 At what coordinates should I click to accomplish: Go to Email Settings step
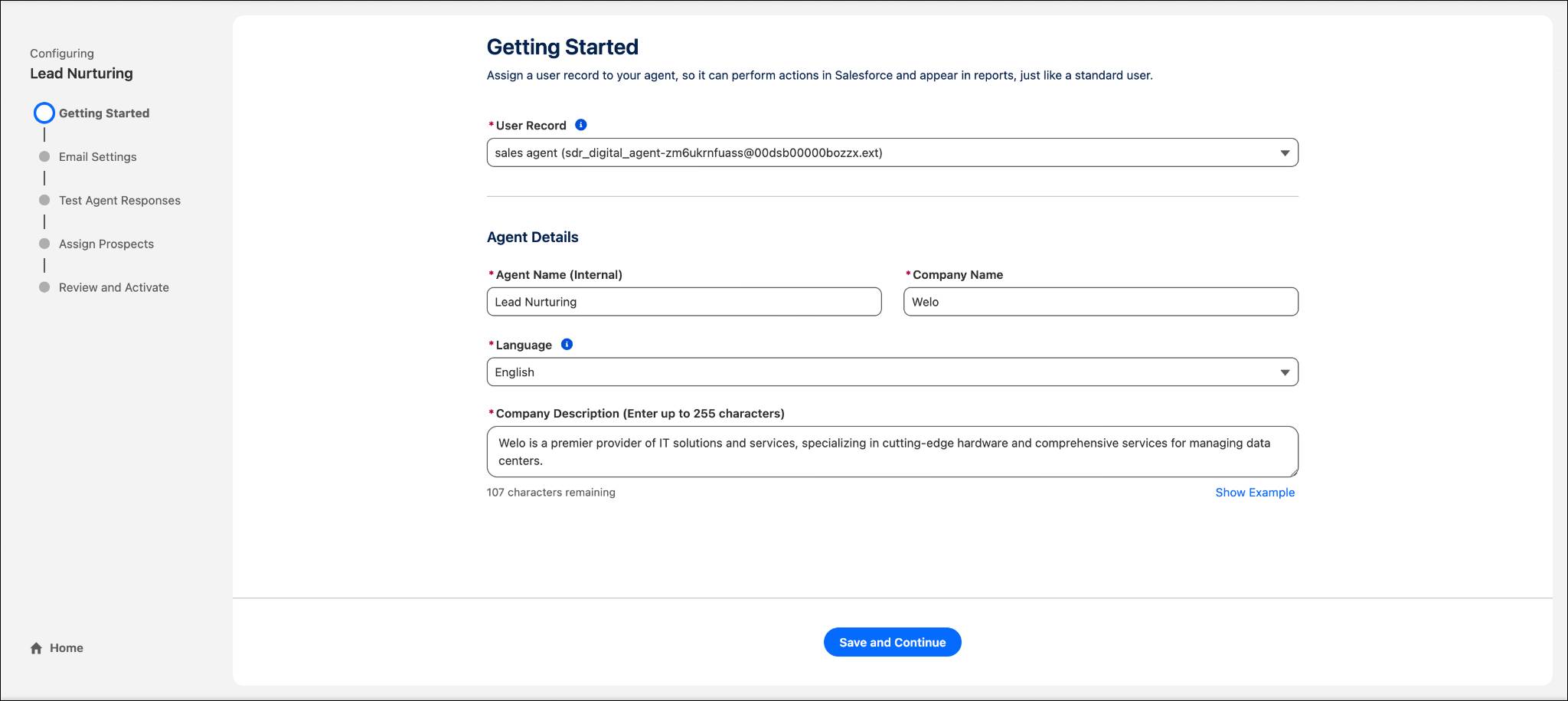(x=98, y=157)
